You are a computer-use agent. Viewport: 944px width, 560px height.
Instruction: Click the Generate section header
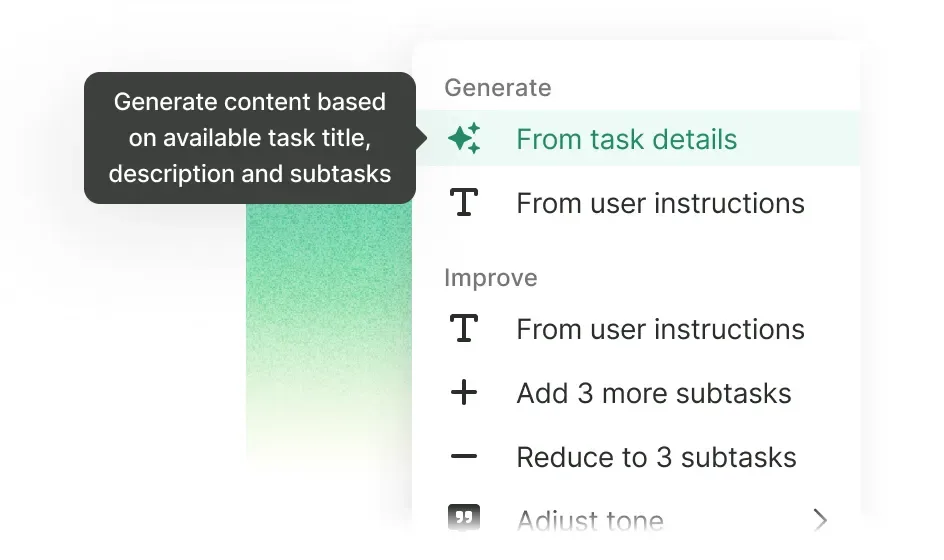[x=497, y=88]
